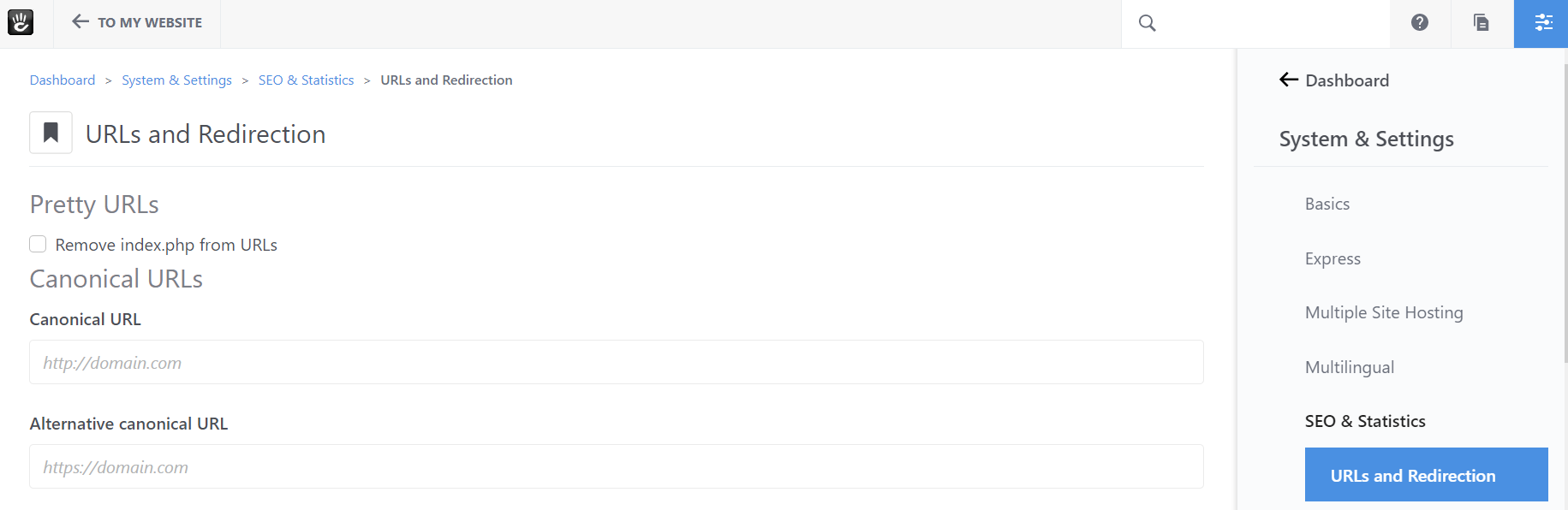Click the back arrow beside To My Website
Screen dimensions: 1568x510
pos(80,21)
